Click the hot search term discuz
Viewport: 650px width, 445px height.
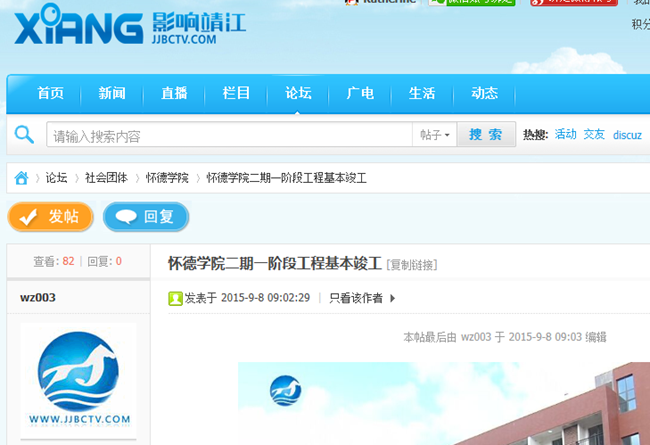tap(627, 135)
